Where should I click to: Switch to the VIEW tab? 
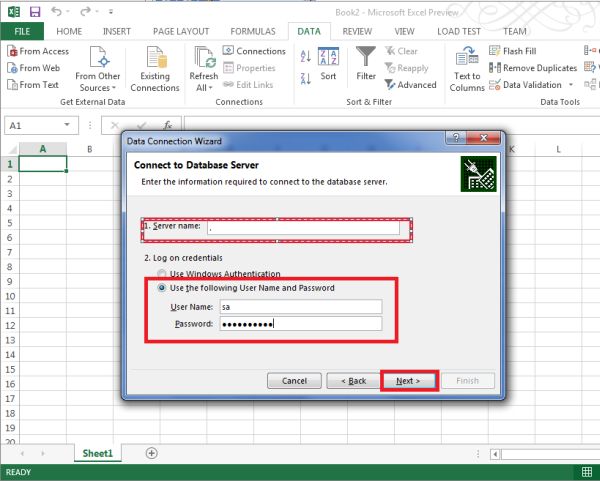point(404,31)
